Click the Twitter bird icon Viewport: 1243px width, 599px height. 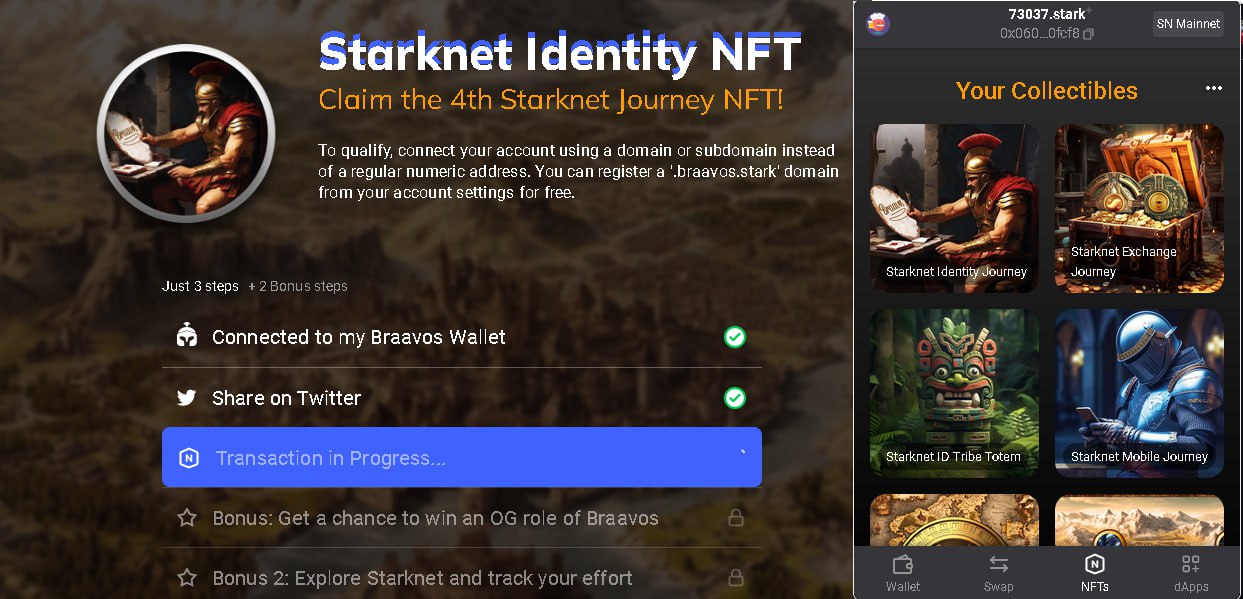point(186,398)
